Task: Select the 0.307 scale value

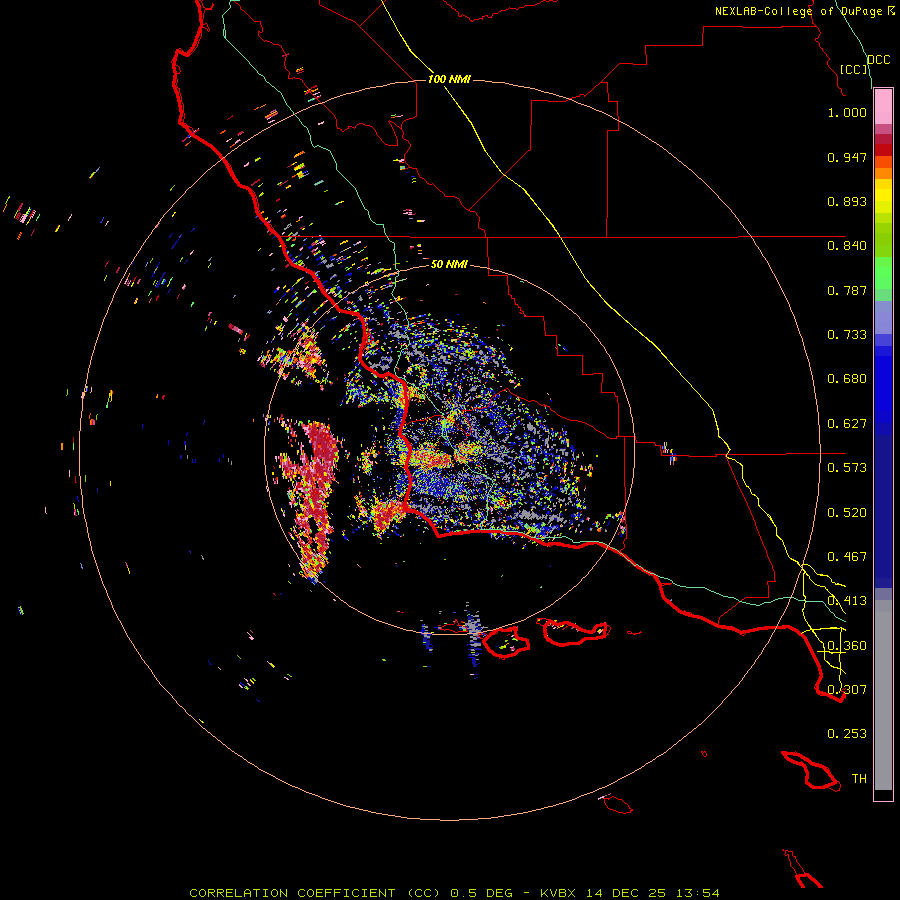Action: pos(847,690)
